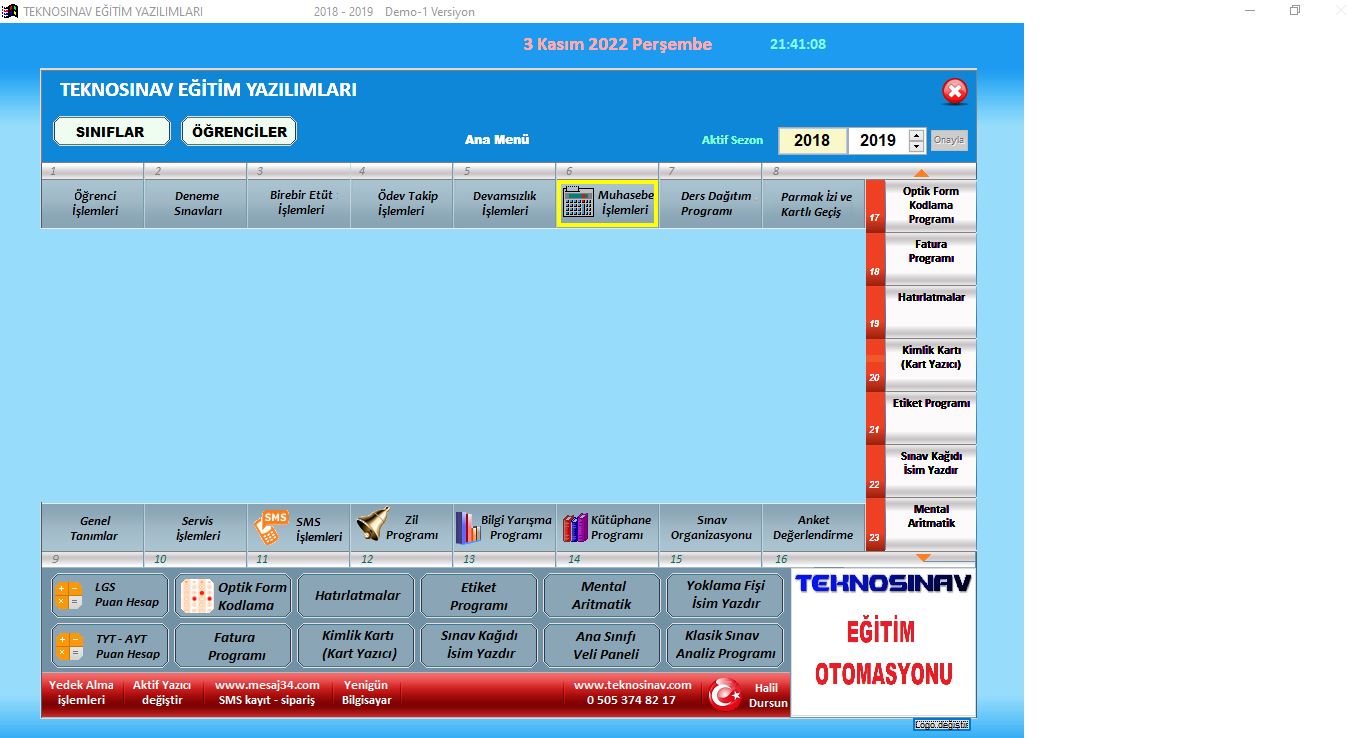Image resolution: width=1366 pixels, height=738 pixels.
Task: Open www.mesaj34.com SMS kayıt link
Action: point(267,693)
